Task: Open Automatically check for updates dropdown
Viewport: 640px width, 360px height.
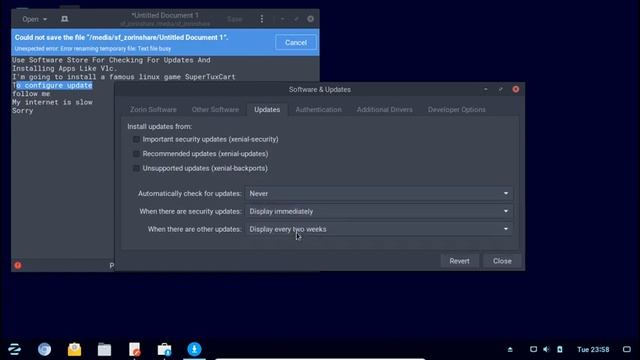Action: pyautogui.click(x=379, y=193)
